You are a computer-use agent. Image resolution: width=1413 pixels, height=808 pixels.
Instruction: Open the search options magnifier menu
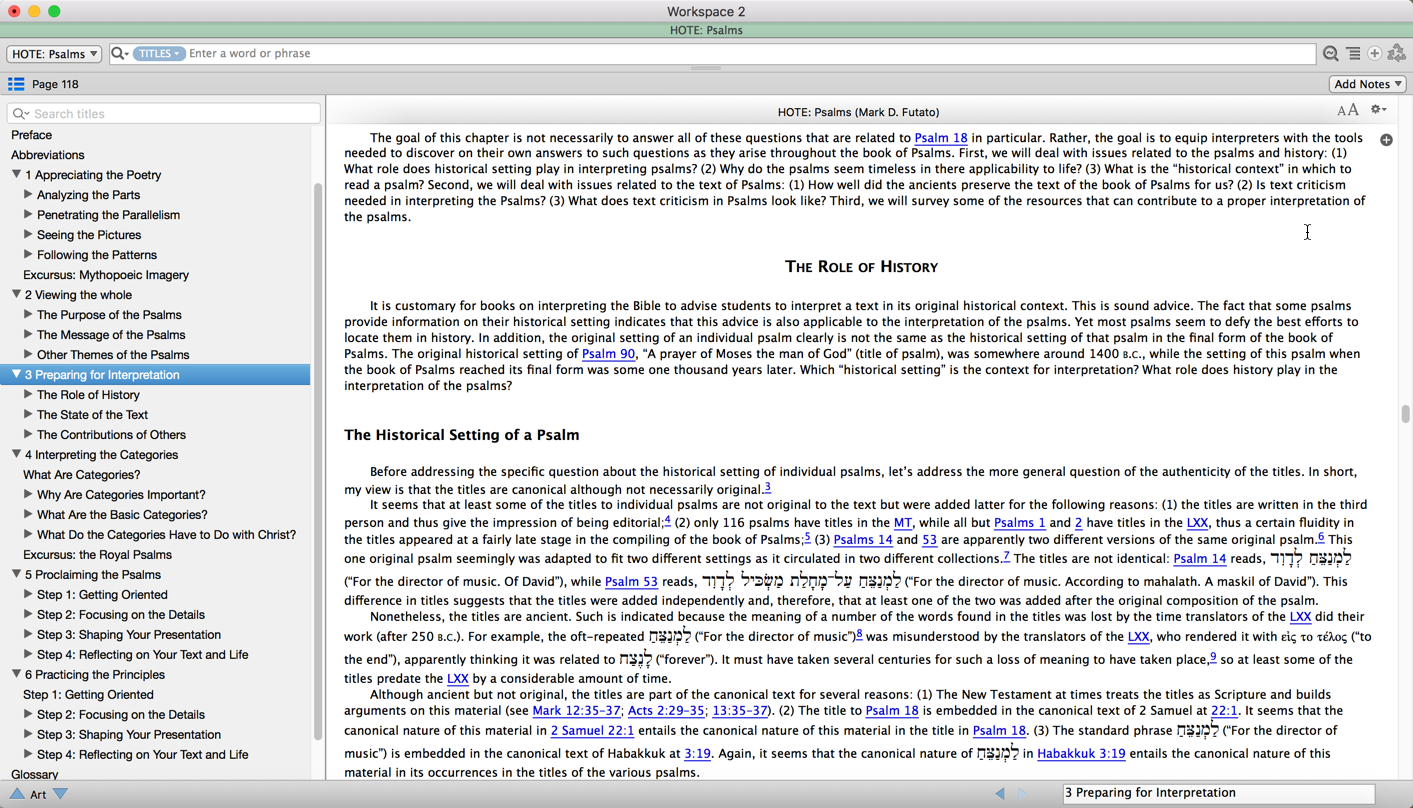click(119, 54)
